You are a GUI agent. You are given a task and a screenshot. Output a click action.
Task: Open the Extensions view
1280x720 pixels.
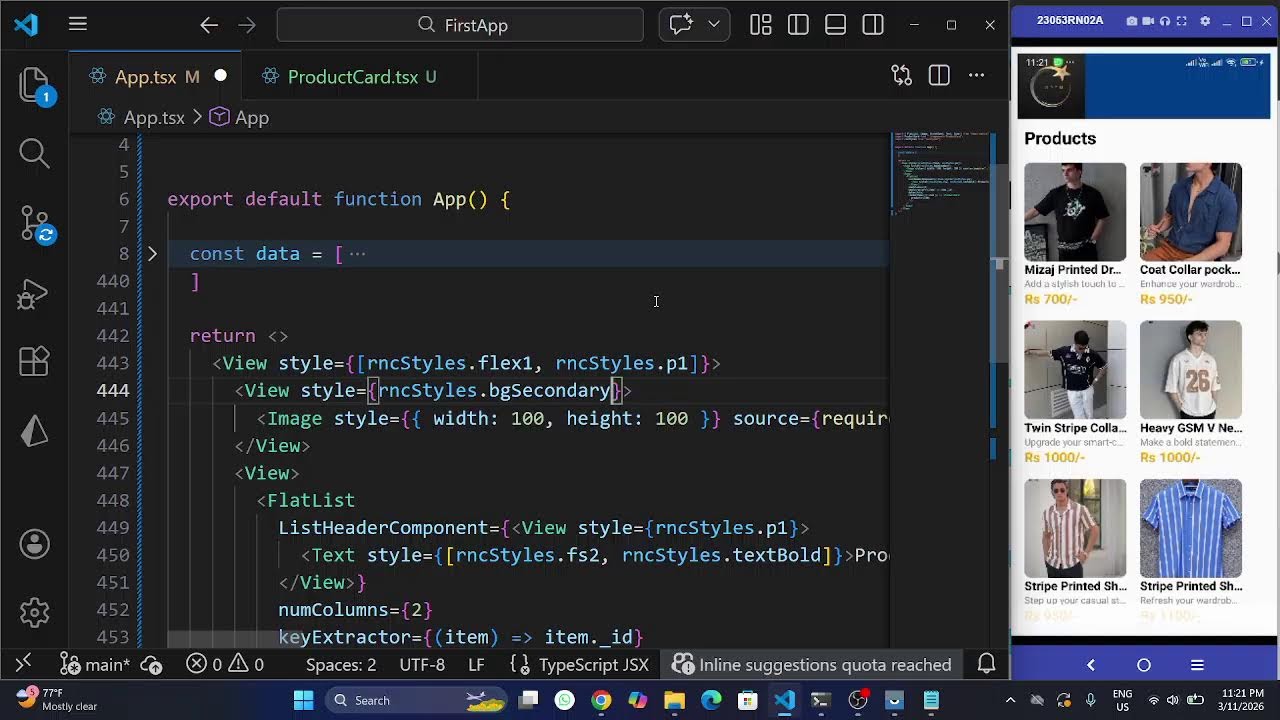35,361
